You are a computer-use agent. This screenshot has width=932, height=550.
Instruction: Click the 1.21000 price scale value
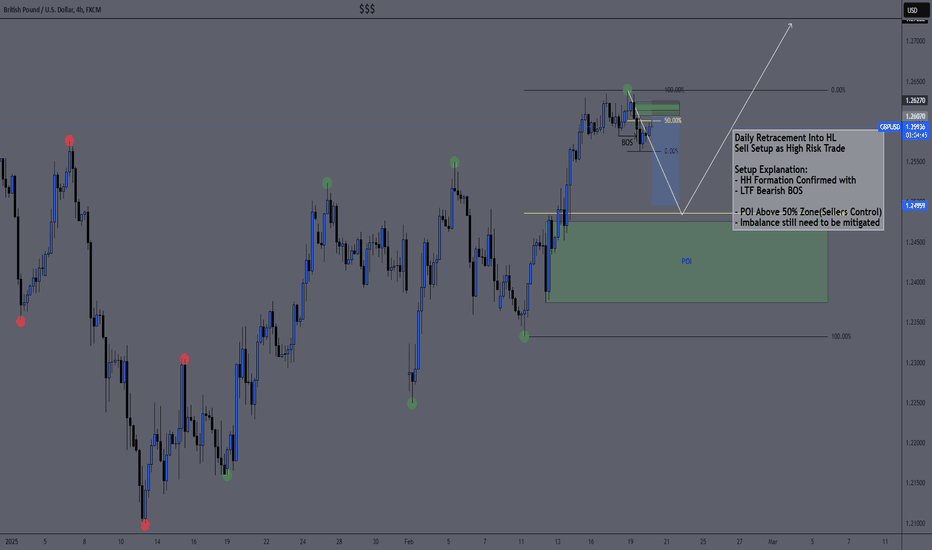pyautogui.click(x=915, y=523)
